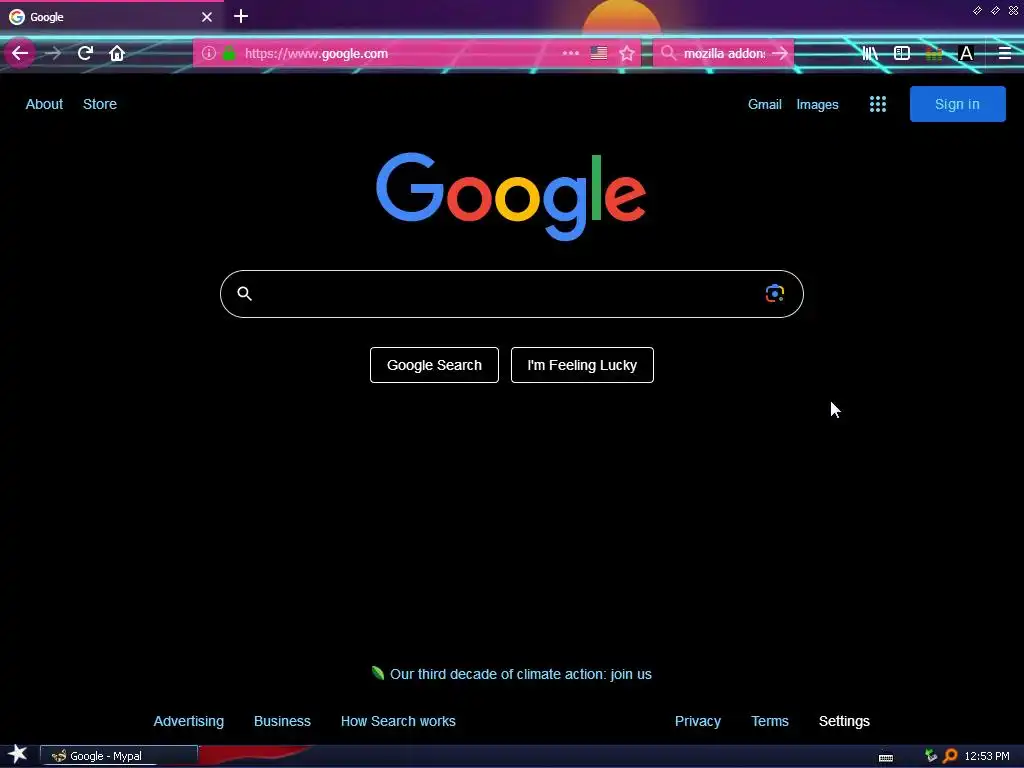This screenshot has height=768, width=1024.
Task: Open the Google apps grid
Action: 878,104
